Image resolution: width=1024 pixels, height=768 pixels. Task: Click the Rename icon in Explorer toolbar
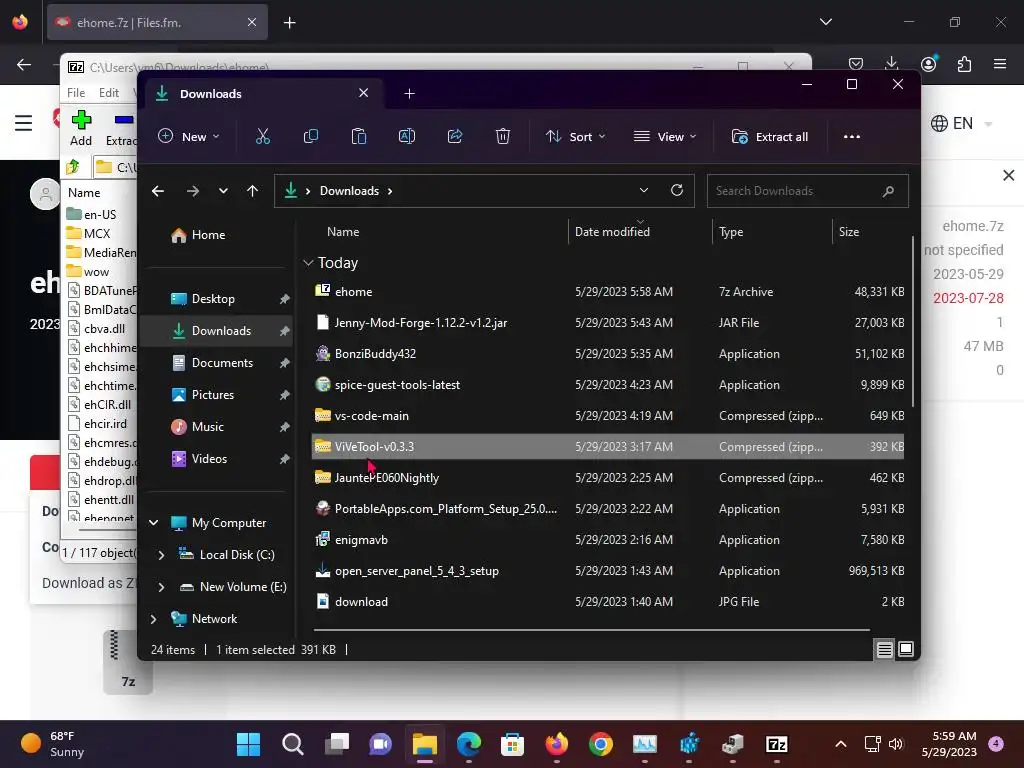click(x=407, y=136)
